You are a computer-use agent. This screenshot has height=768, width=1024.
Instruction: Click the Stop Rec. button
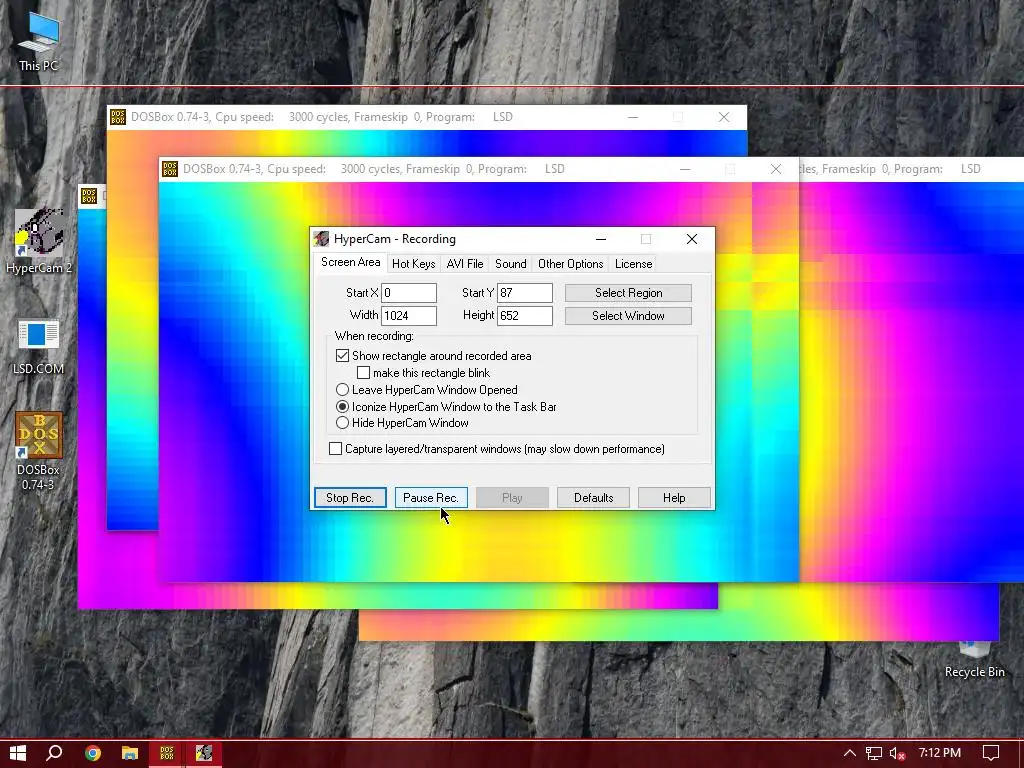pos(350,498)
